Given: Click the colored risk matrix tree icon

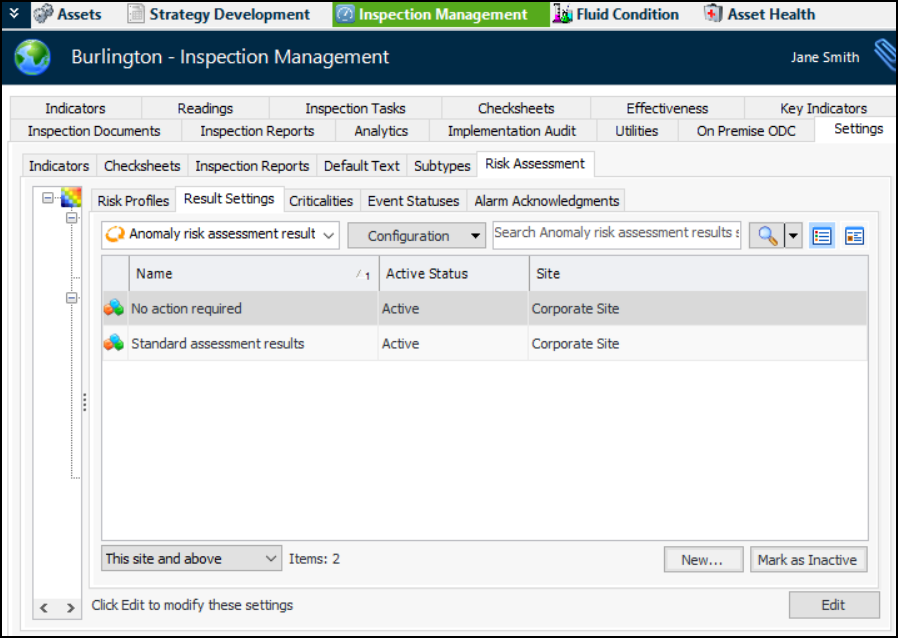Looking at the screenshot, I should 71,198.
